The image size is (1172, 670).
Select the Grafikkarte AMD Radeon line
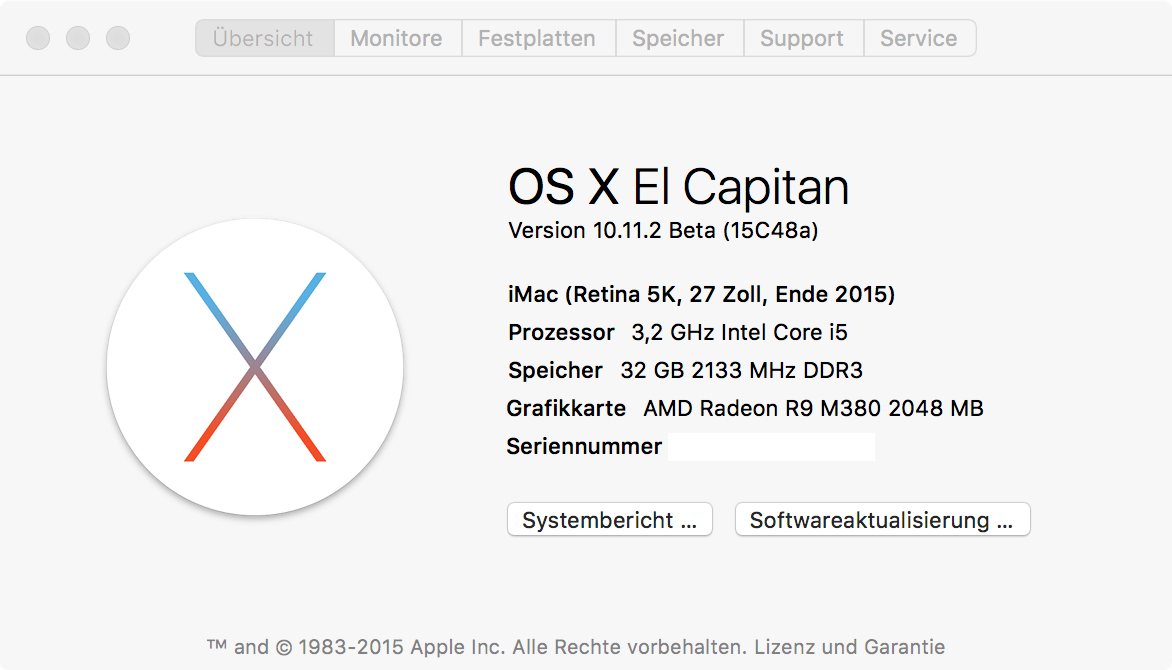[x=745, y=408]
